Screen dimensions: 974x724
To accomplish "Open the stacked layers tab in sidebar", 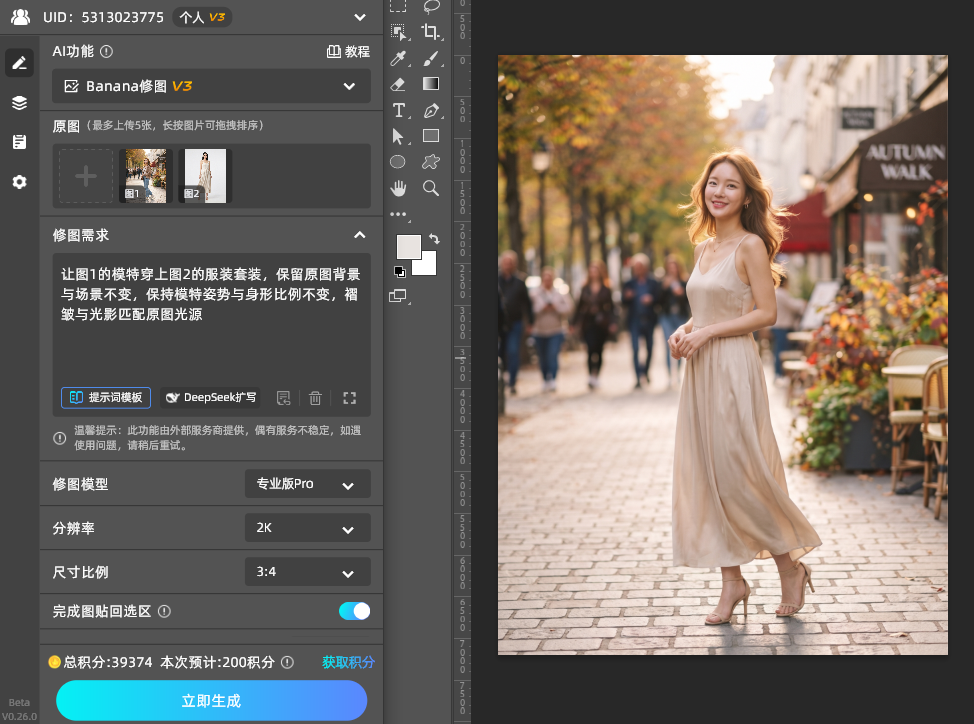I will 19,102.
